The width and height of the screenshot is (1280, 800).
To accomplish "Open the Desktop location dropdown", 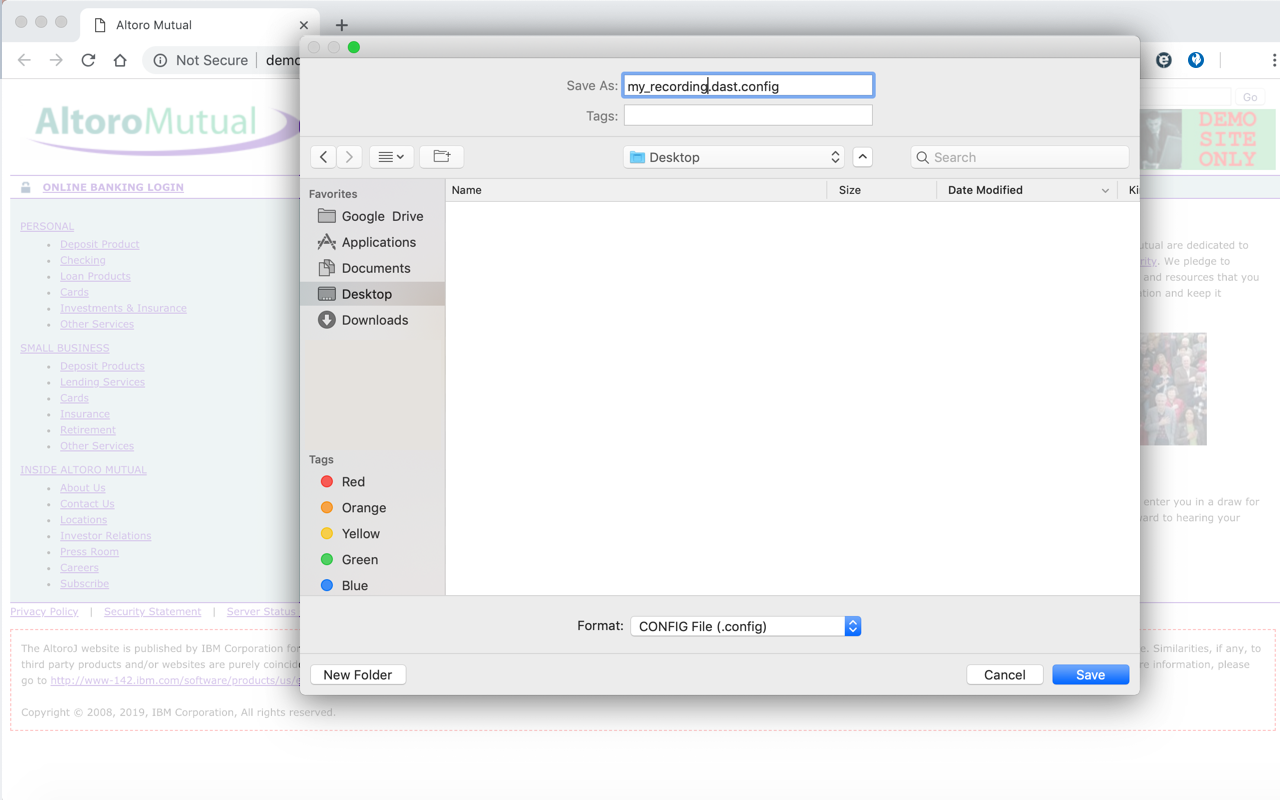I will [x=735, y=157].
